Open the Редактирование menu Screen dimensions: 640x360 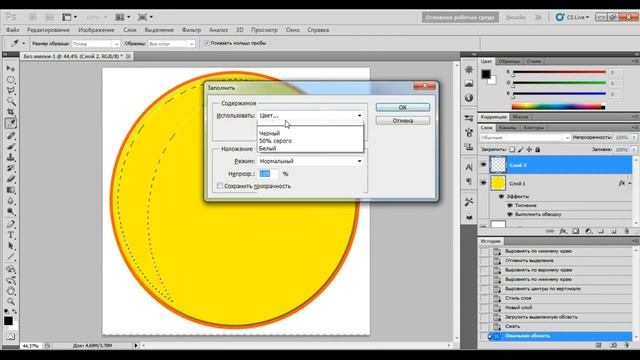(x=48, y=30)
